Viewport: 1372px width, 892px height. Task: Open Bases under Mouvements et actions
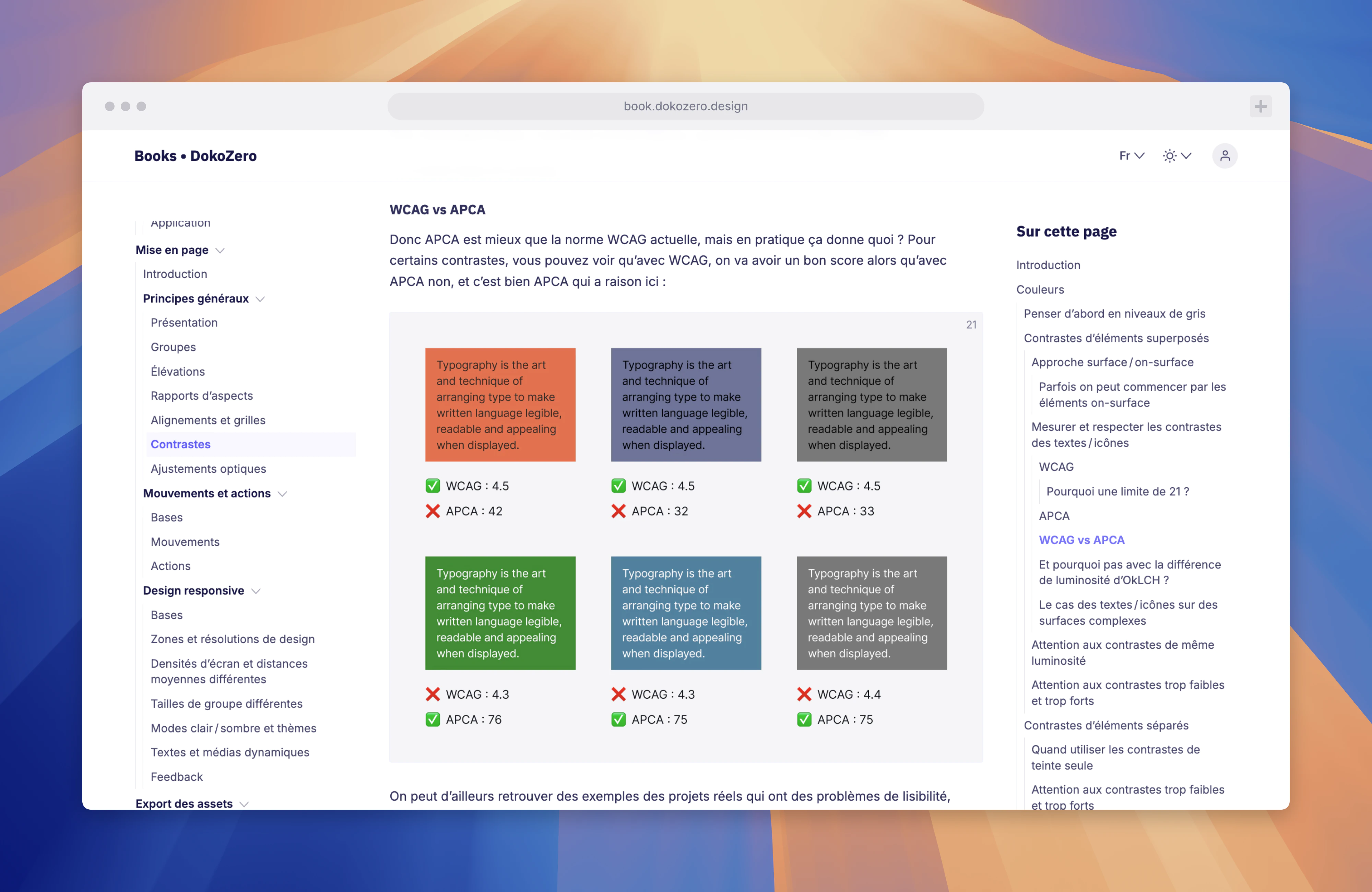click(x=167, y=517)
